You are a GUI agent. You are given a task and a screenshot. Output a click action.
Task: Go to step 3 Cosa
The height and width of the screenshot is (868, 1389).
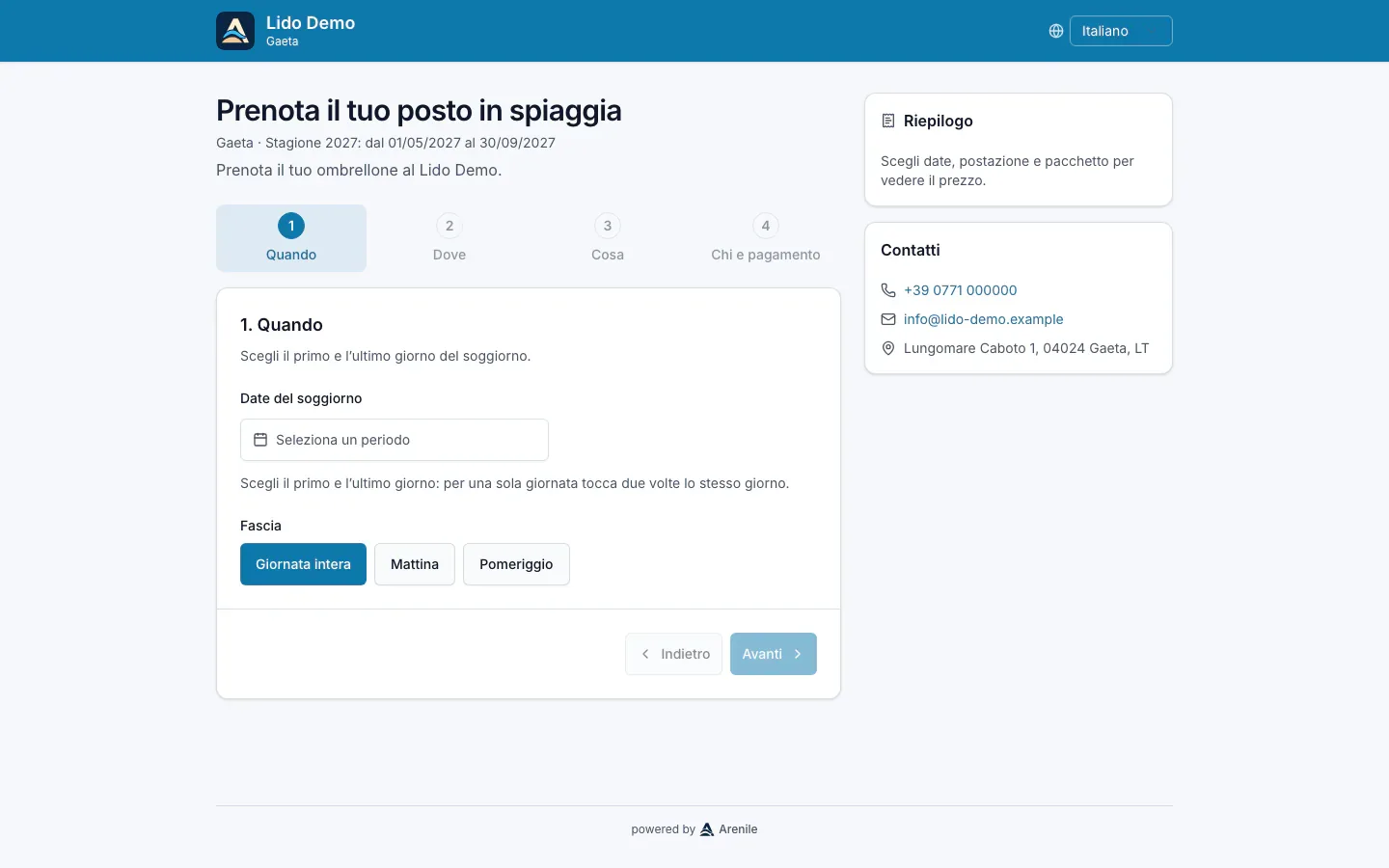click(x=608, y=238)
